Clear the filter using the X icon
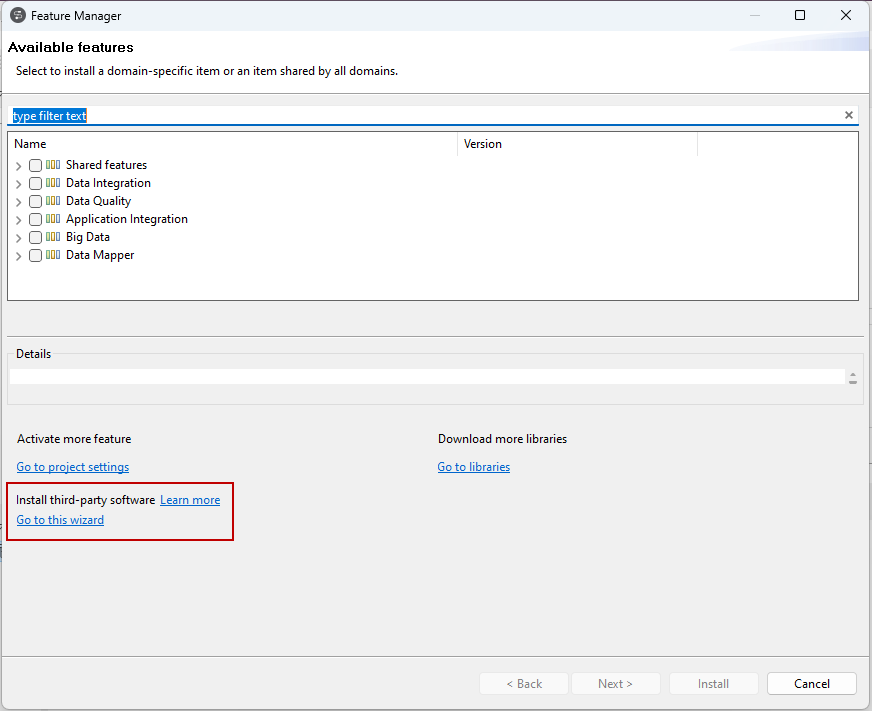This screenshot has width=872, height=711. 848,115
